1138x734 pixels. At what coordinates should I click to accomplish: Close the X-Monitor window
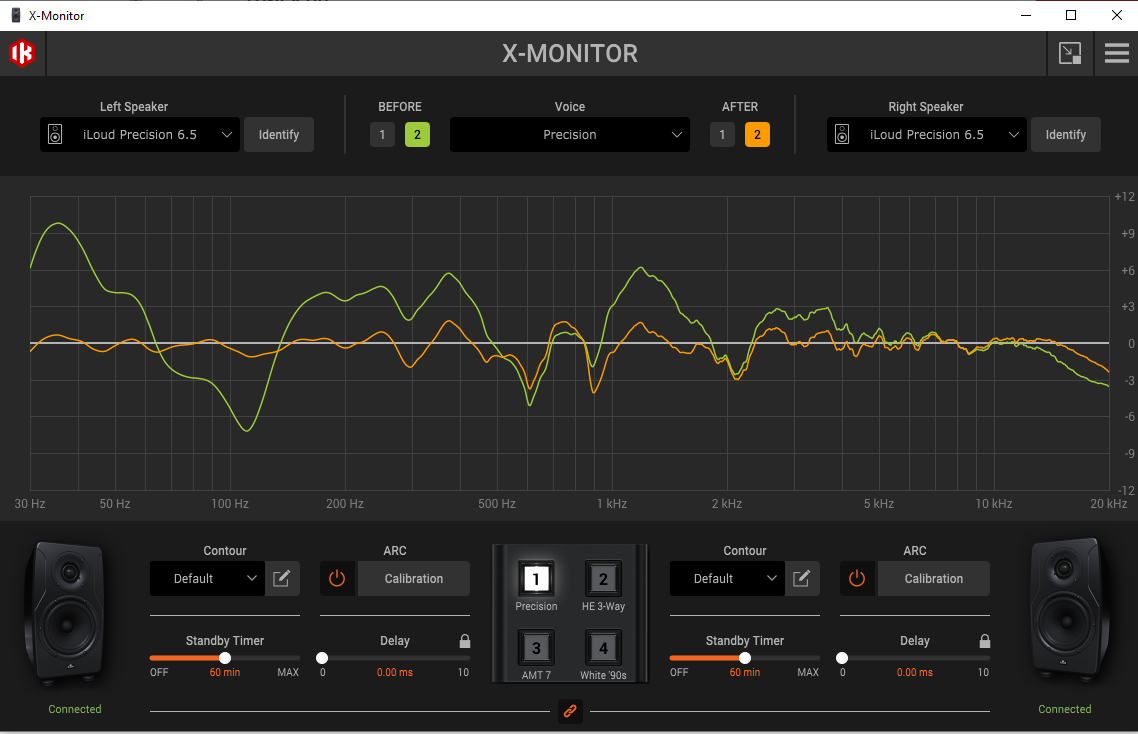(x=1117, y=15)
